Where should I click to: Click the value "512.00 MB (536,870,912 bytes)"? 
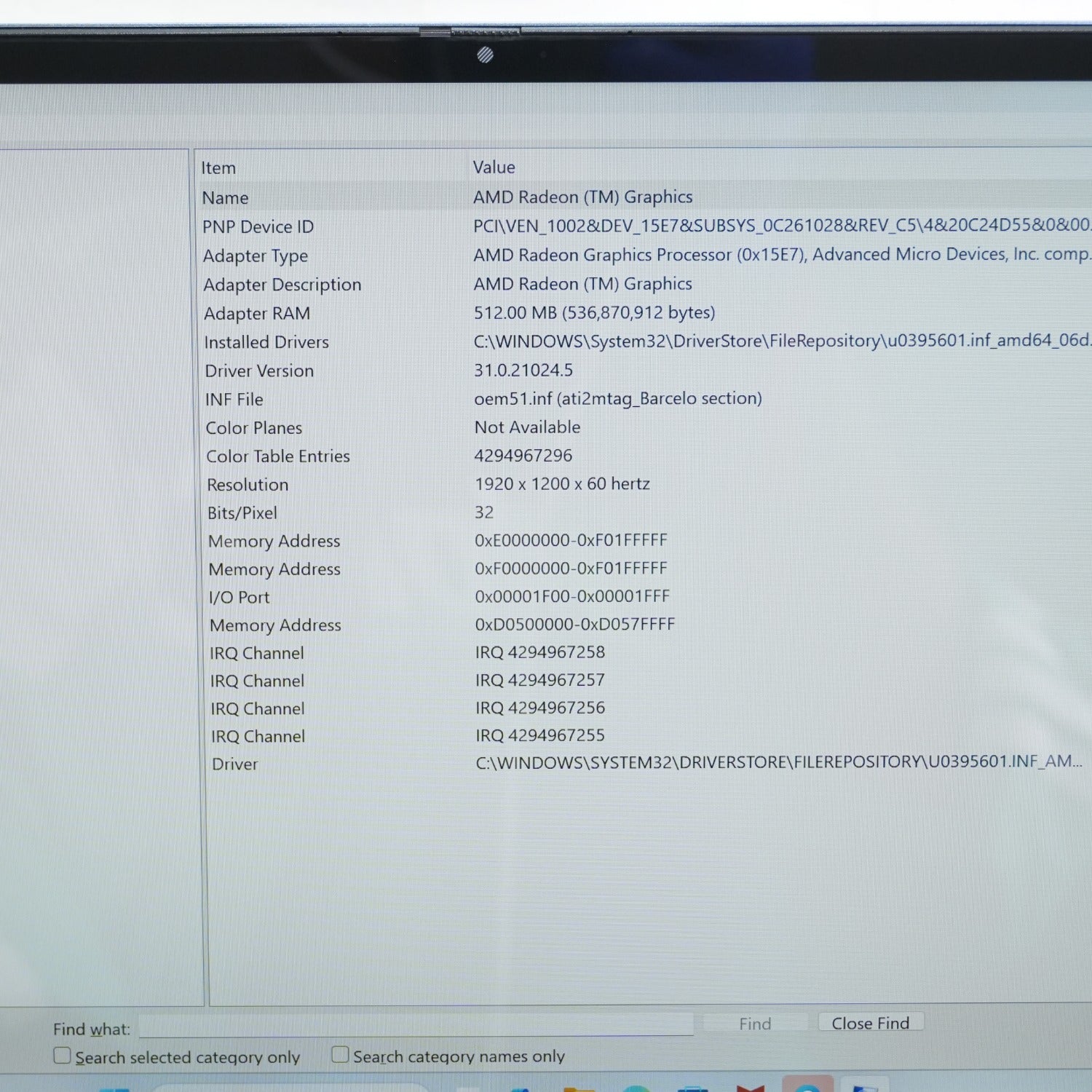(x=595, y=313)
